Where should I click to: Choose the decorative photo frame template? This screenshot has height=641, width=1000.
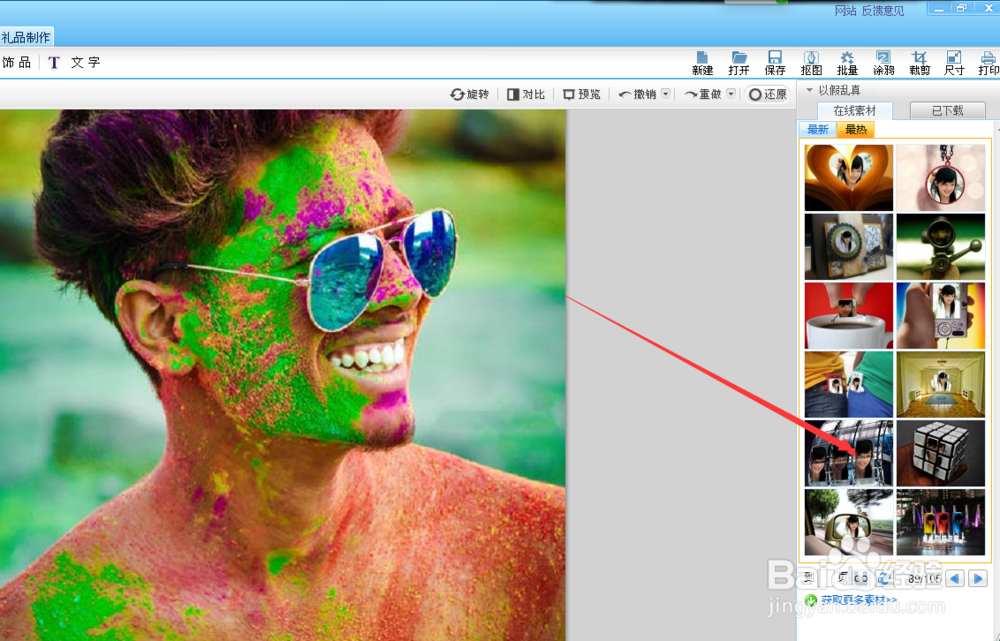pos(848,247)
